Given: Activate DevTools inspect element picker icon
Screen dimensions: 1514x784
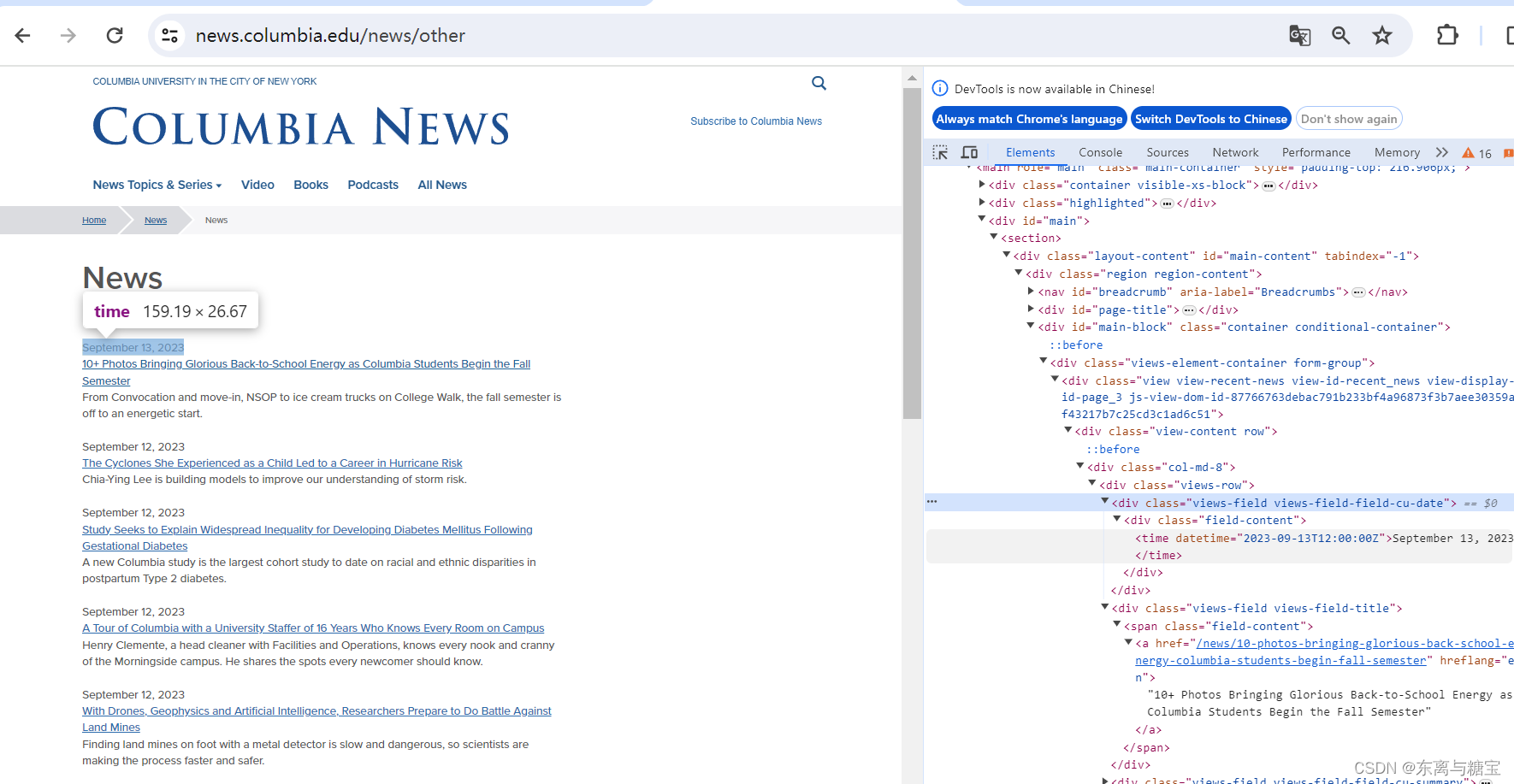Looking at the screenshot, I should [x=940, y=152].
